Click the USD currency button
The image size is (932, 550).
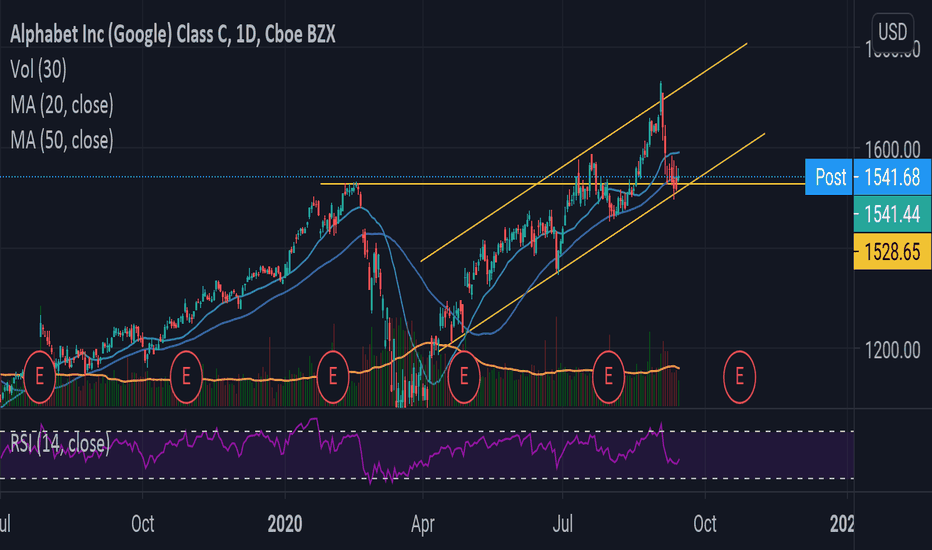click(x=892, y=32)
